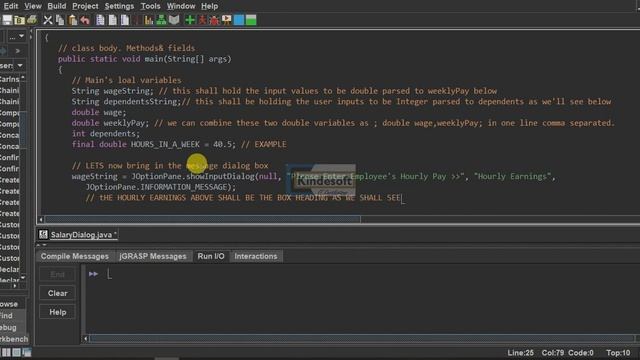Click the editor horizontal scrollbar thumb
Image resolution: width=640 pixels, height=360 pixels.
tap(202, 220)
